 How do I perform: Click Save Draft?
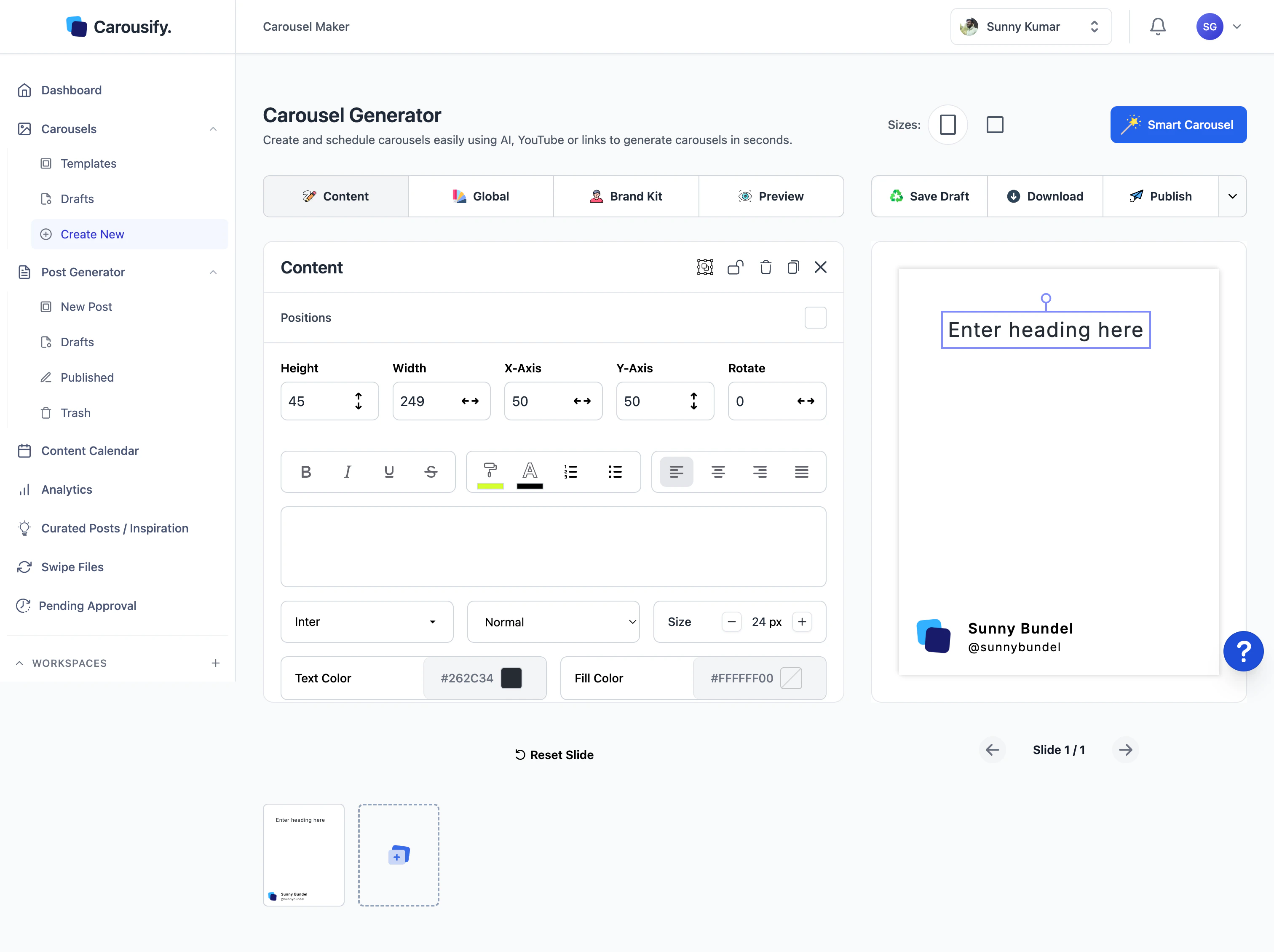click(929, 196)
